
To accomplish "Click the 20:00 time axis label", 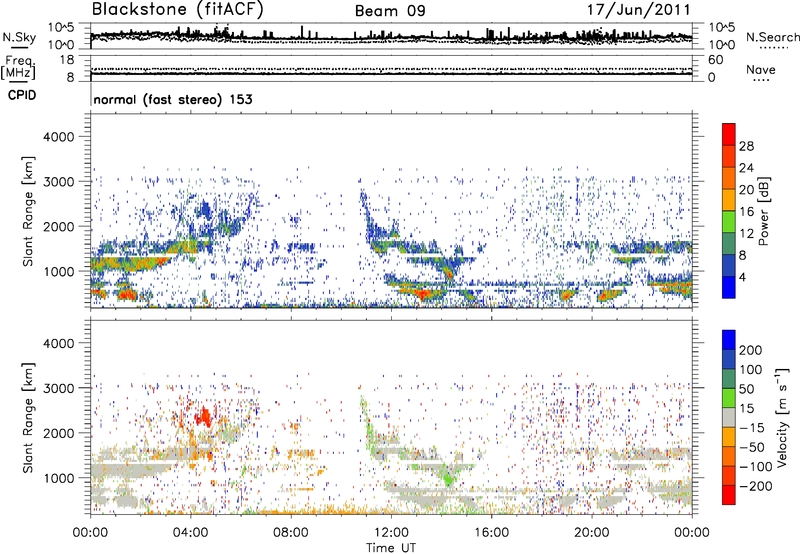I will [x=591, y=533].
